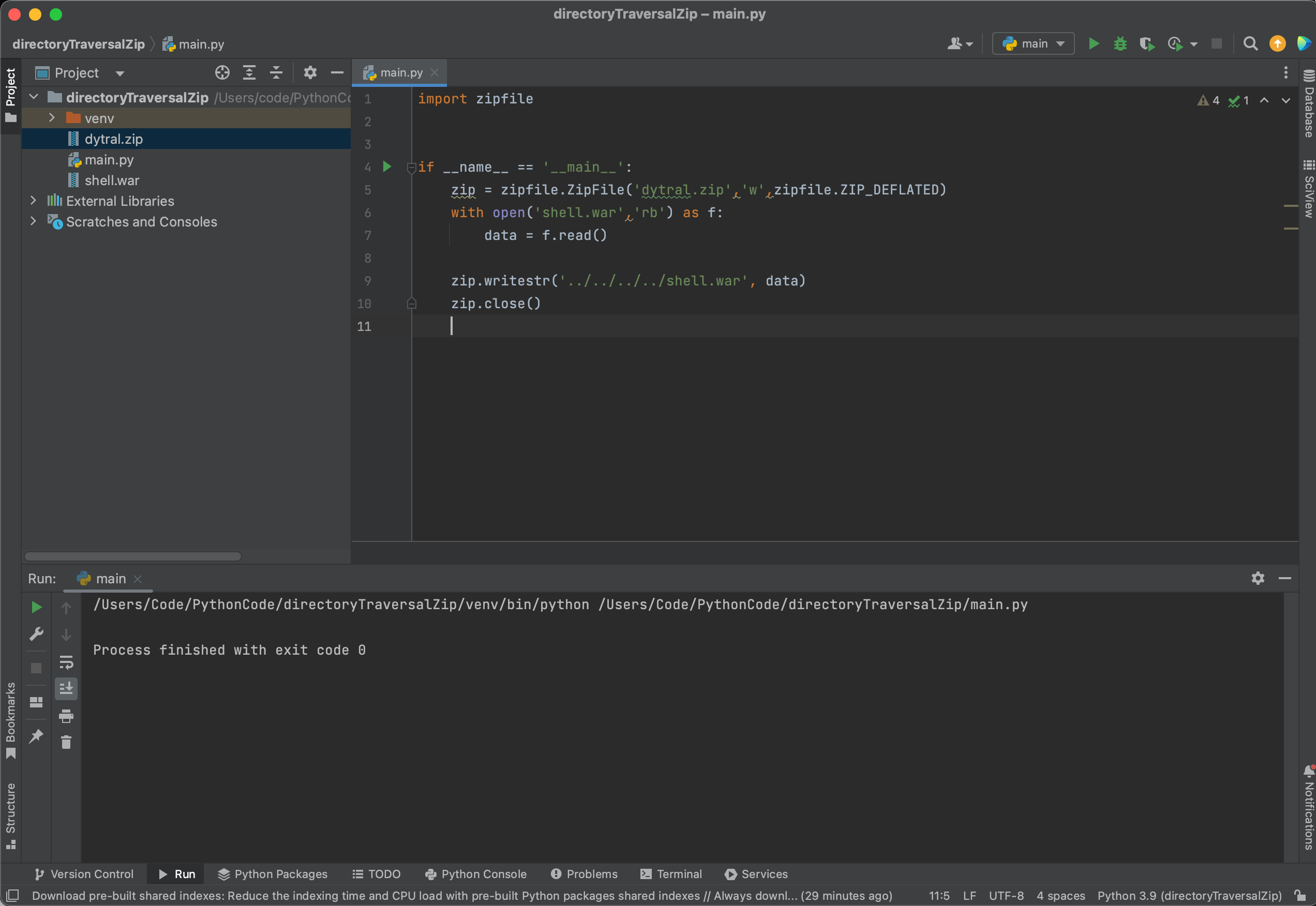Click the Debug bug icon in toolbar

click(x=1119, y=44)
